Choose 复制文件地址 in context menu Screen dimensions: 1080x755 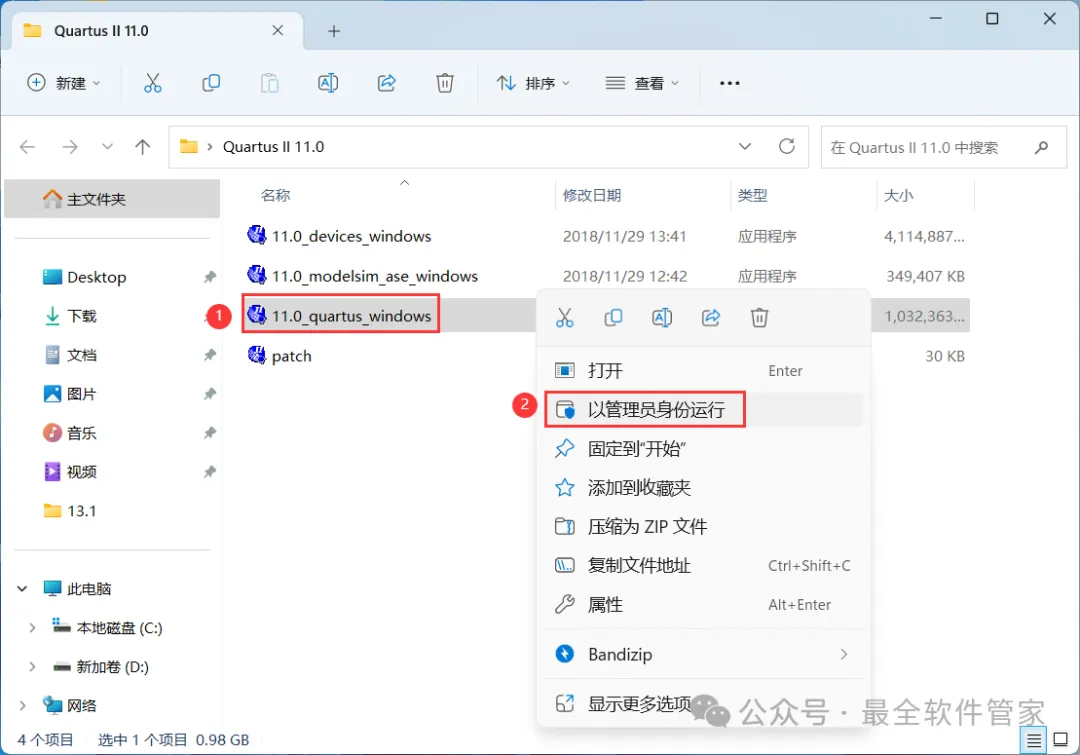pos(703,566)
